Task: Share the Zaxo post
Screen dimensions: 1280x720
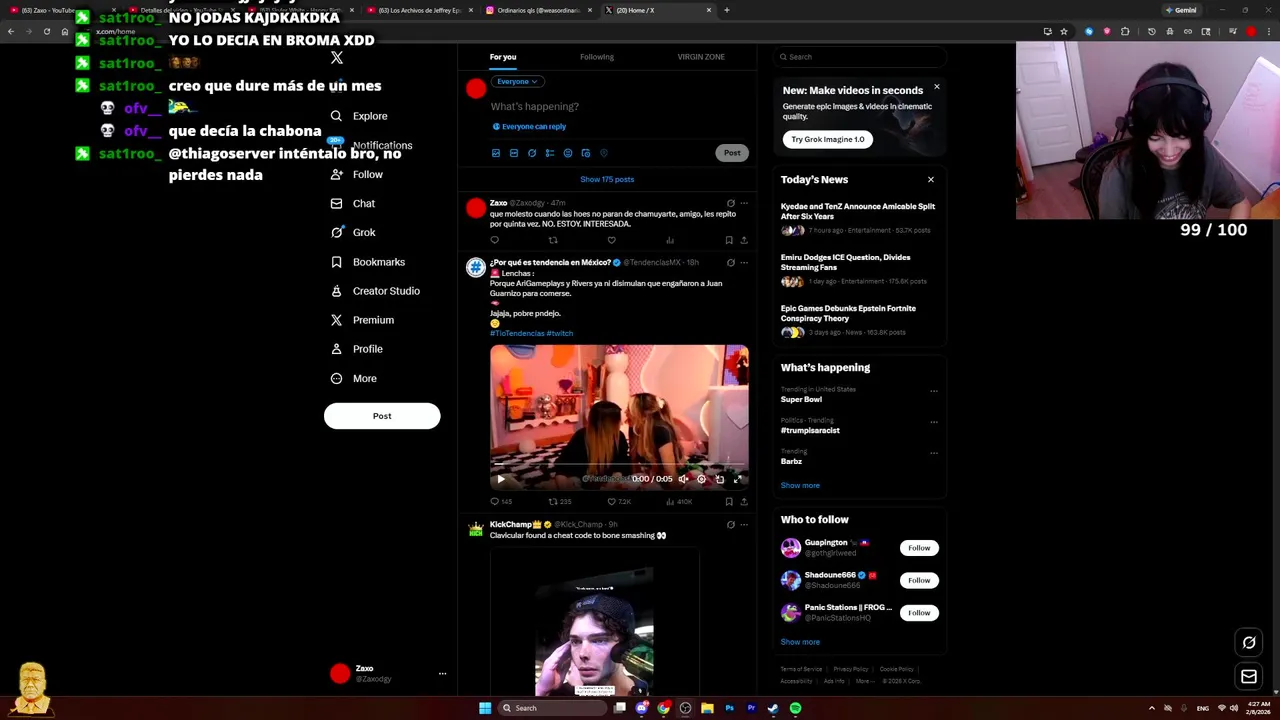Action: 743,240
